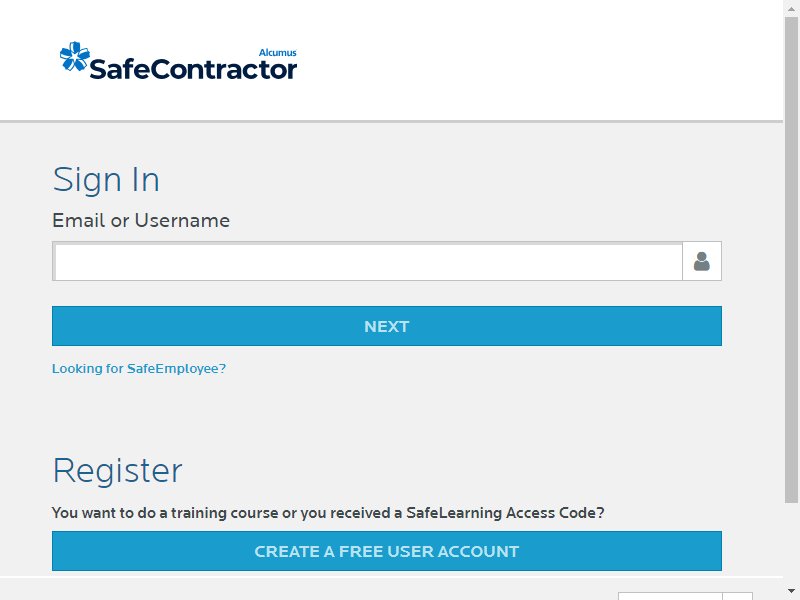Click the Email or Username label

[x=141, y=220]
